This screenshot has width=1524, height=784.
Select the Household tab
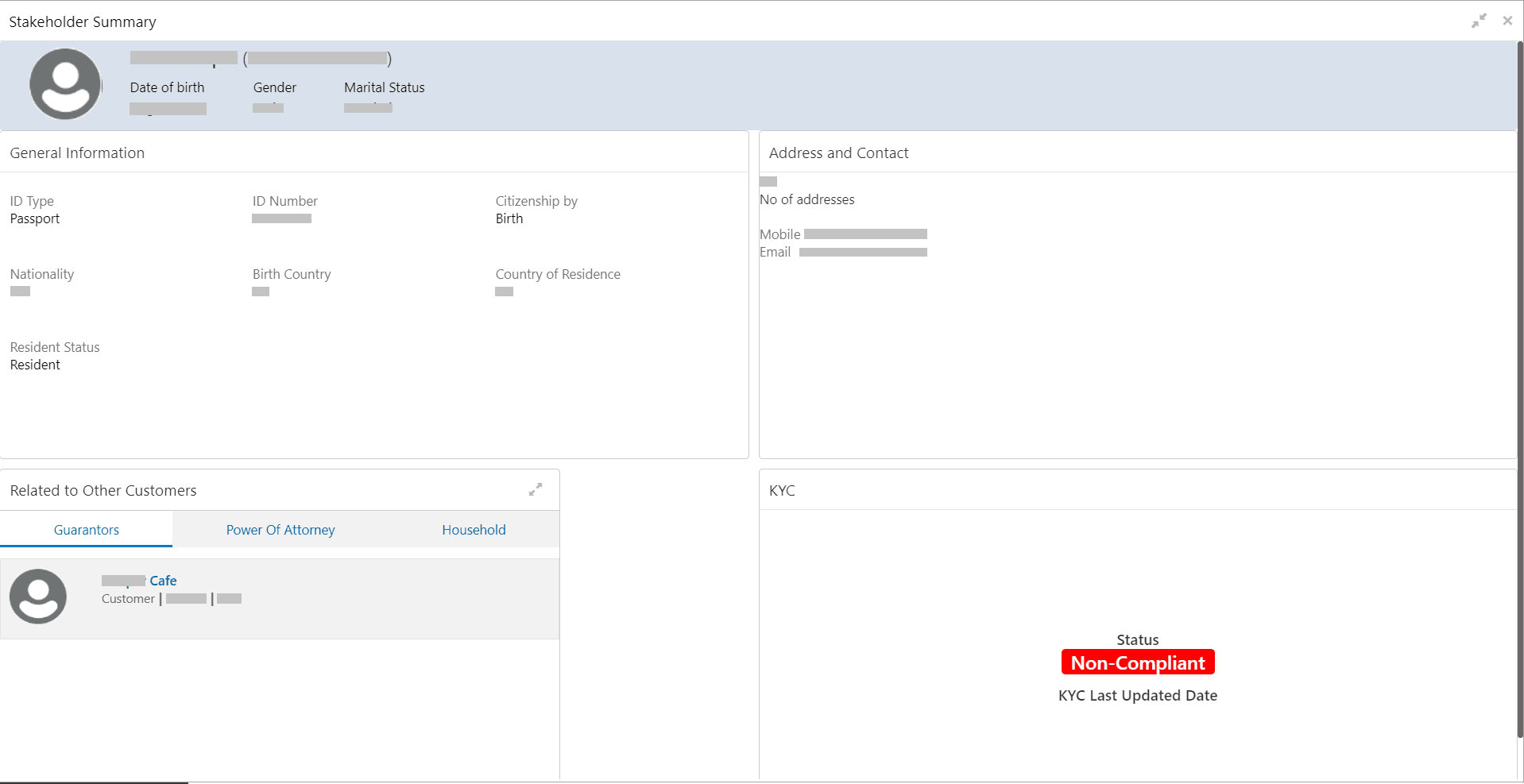pos(474,530)
